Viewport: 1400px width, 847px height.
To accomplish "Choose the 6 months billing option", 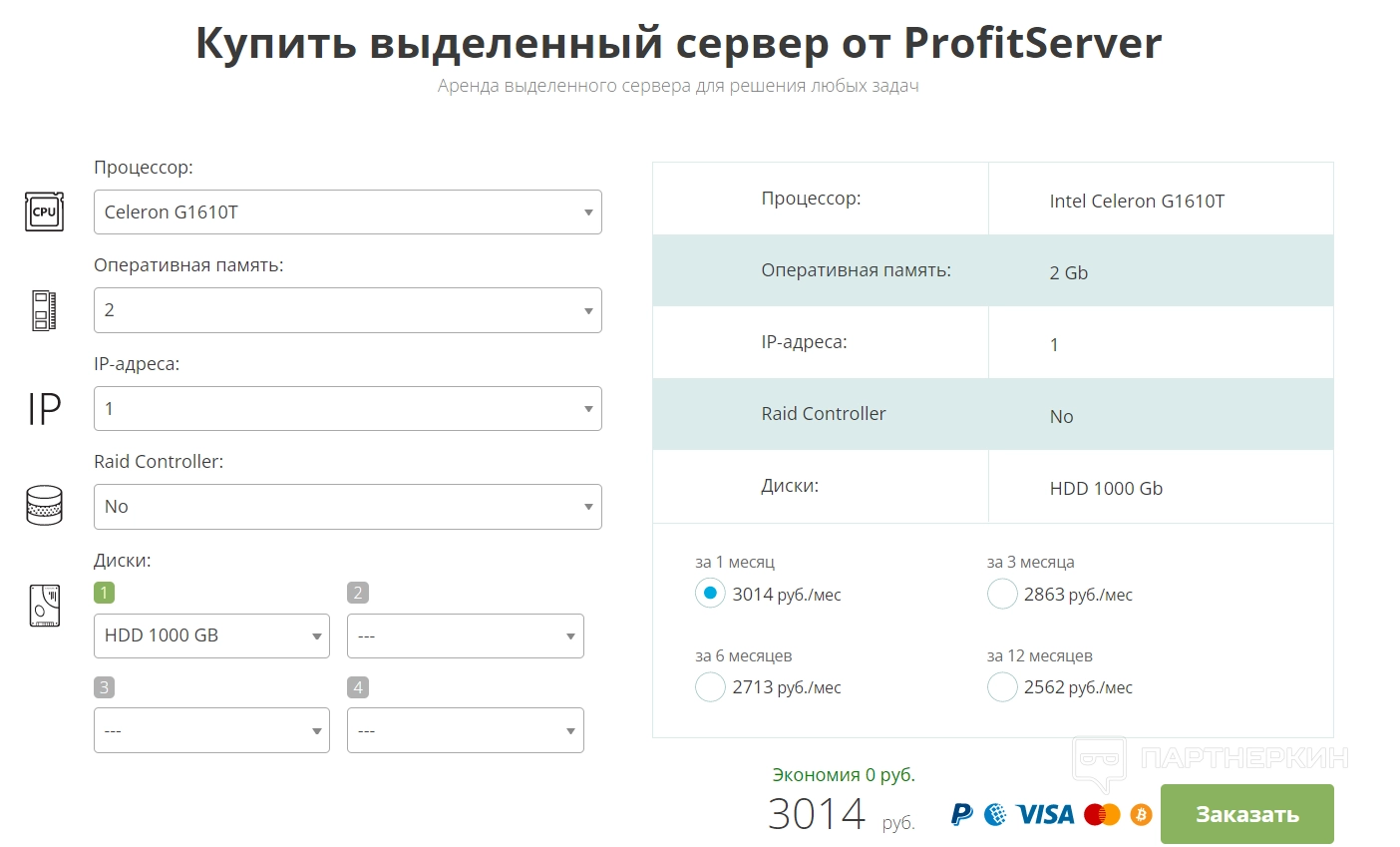I will click(710, 686).
